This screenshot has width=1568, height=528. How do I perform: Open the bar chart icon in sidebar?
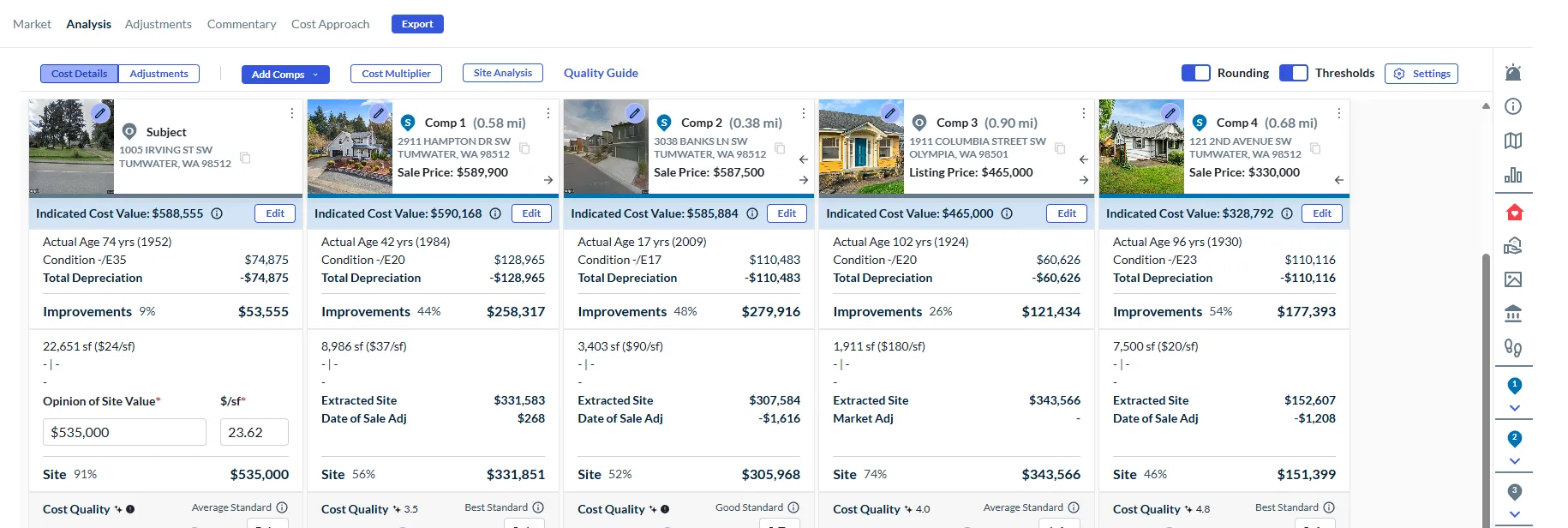point(1513,175)
